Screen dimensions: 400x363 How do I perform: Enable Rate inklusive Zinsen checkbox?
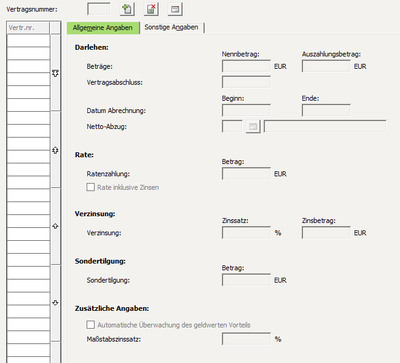[x=90, y=187]
